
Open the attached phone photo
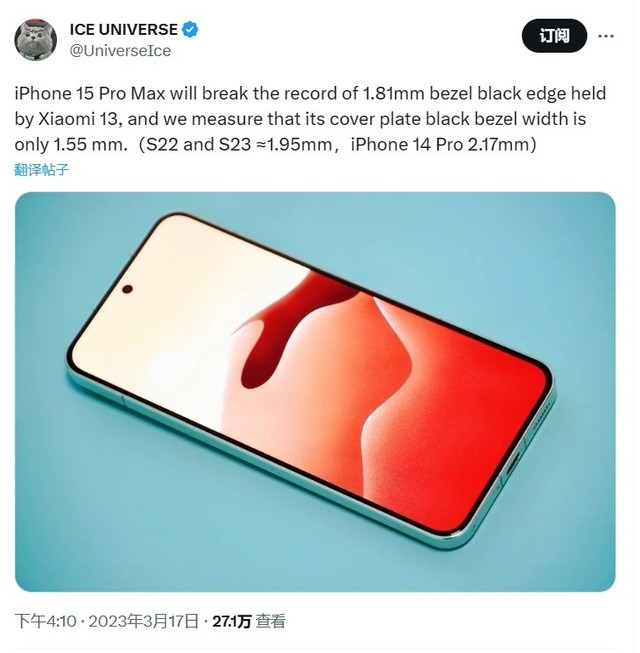315,392
